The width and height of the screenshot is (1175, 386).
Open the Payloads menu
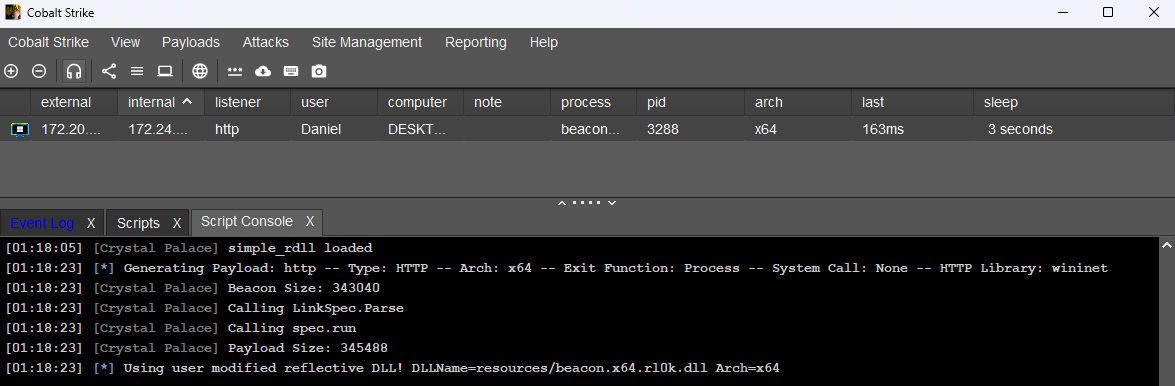tap(191, 43)
